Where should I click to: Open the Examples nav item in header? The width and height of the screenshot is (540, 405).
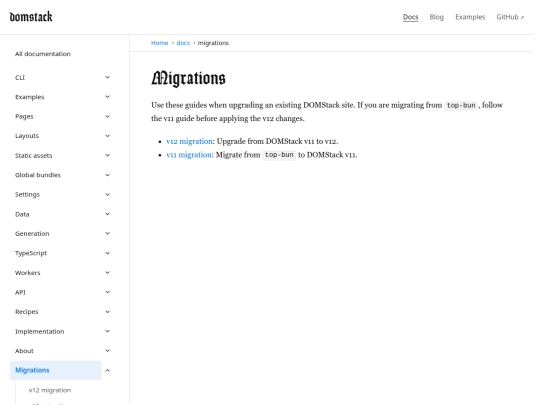click(x=470, y=17)
